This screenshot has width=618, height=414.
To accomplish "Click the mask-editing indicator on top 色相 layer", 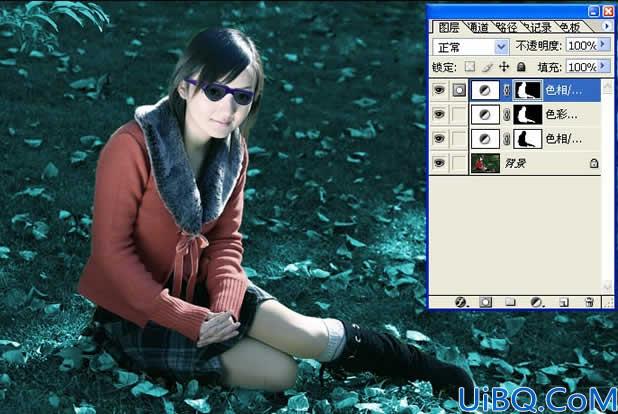I will (459, 90).
